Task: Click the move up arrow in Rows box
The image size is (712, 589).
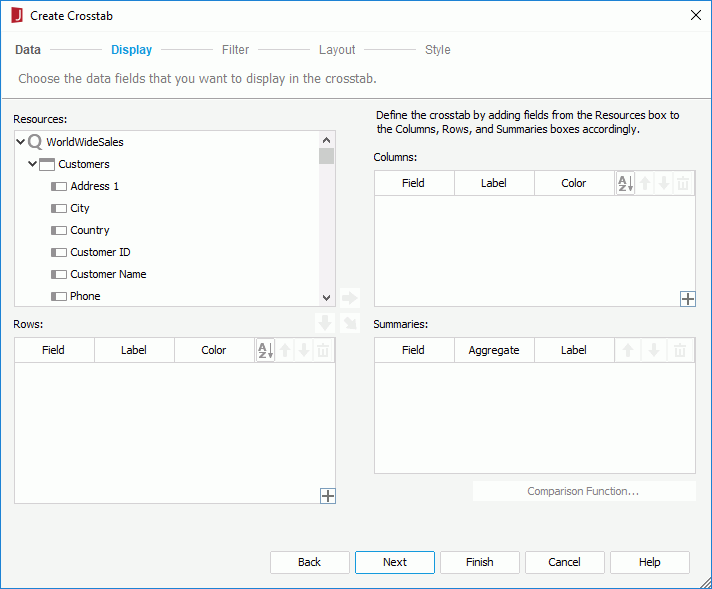Action: tap(285, 351)
